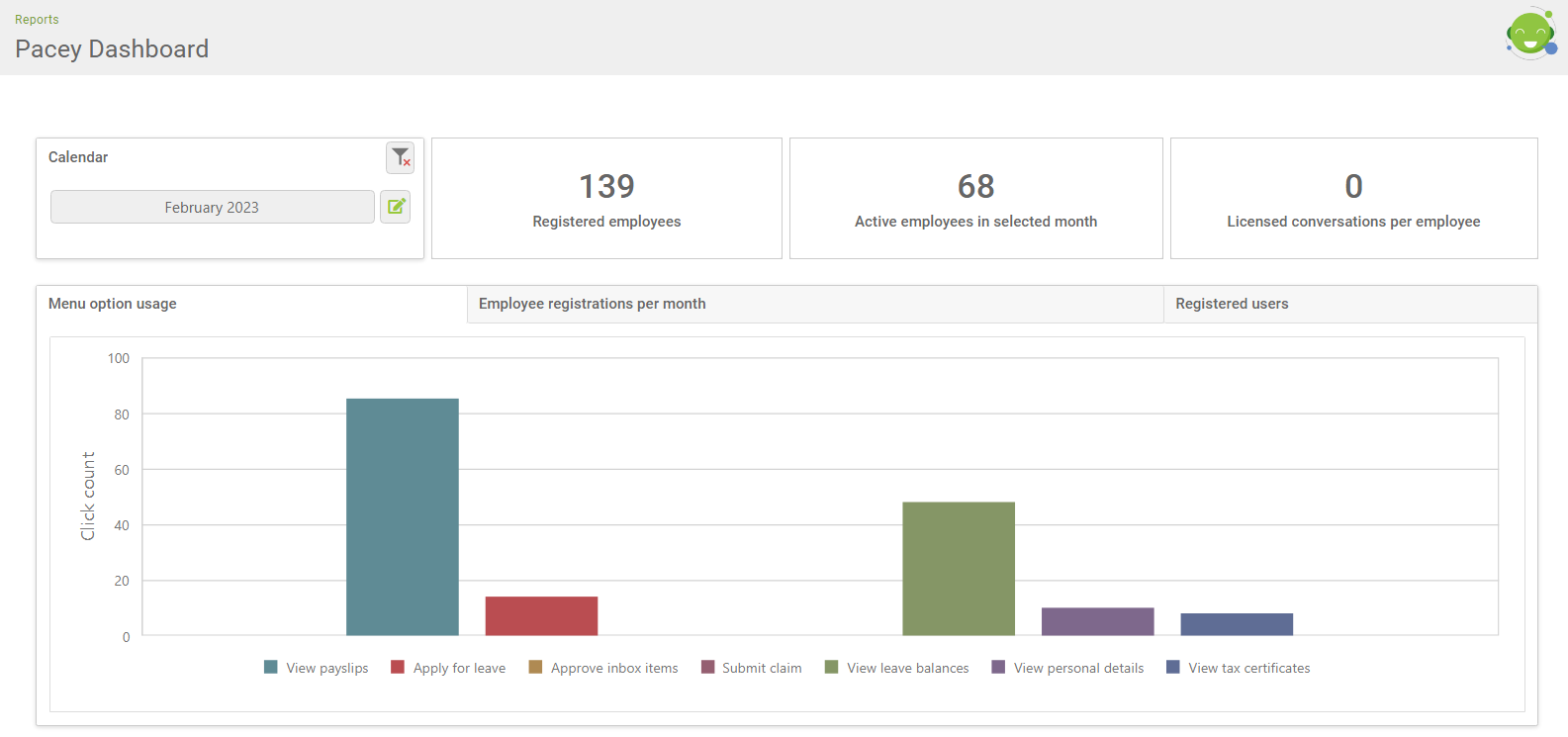The width and height of the screenshot is (1568, 737).
Task: Click the Reports breadcrumb link
Action: pos(37,20)
